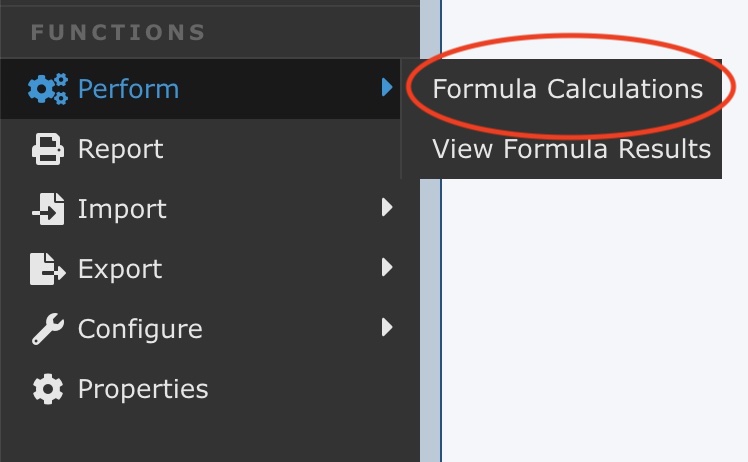This screenshot has width=748, height=462.
Task: Click the Import file arrow icon
Action: click(x=48, y=209)
